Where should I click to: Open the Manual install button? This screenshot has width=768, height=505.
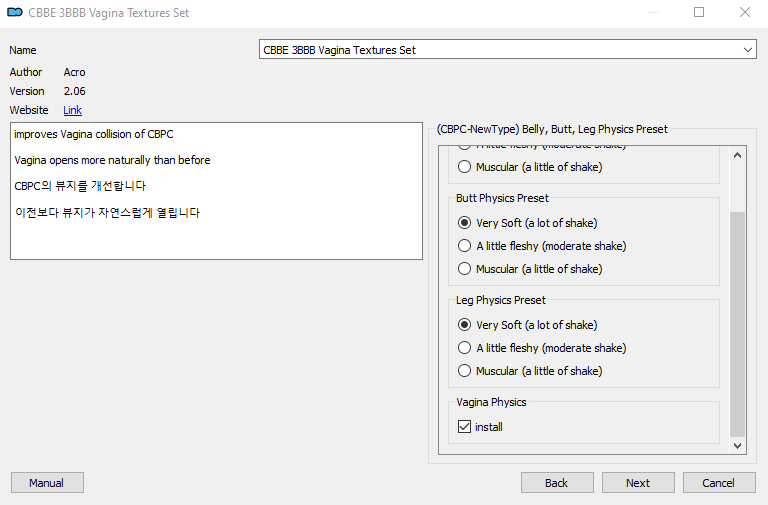47,483
